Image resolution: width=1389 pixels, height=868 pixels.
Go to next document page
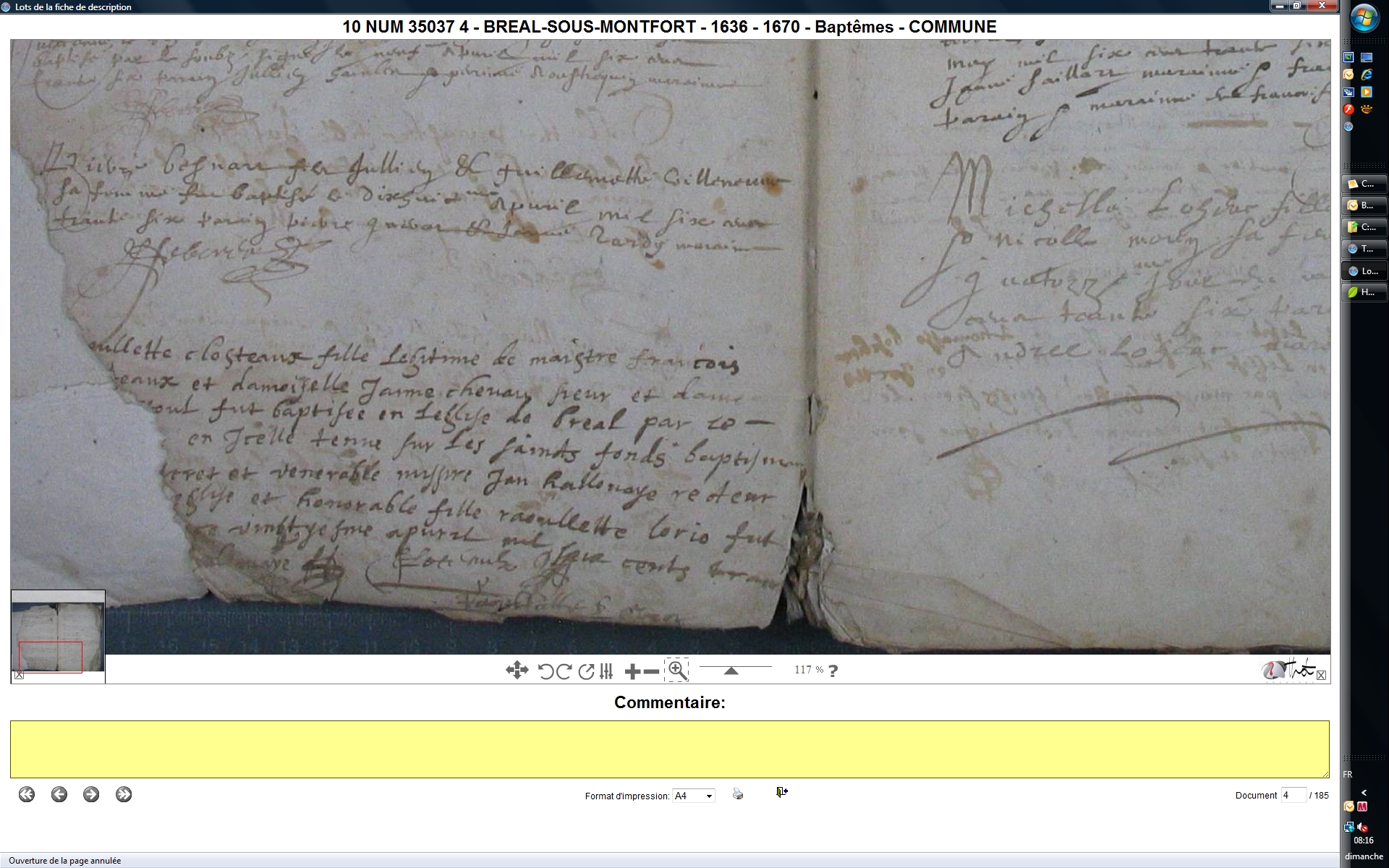[x=91, y=794]
